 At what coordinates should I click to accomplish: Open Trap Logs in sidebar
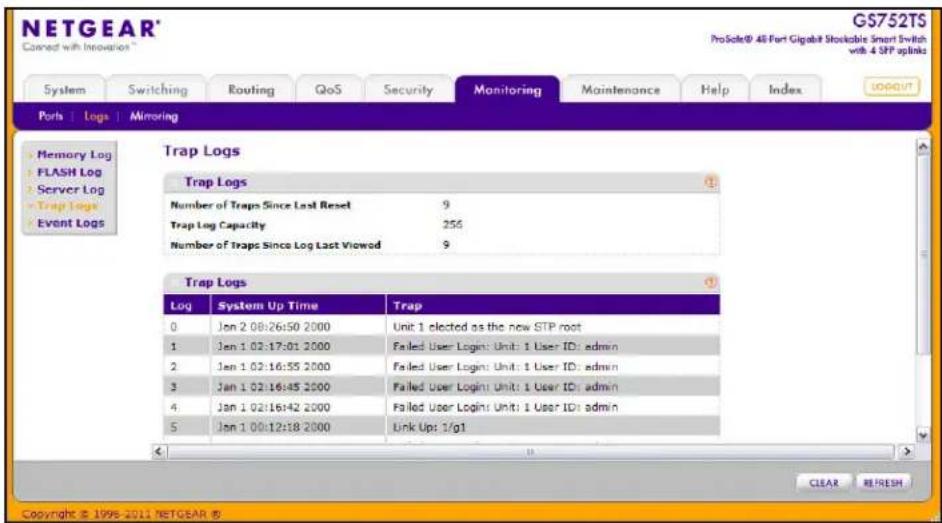[x=67, y=206]
